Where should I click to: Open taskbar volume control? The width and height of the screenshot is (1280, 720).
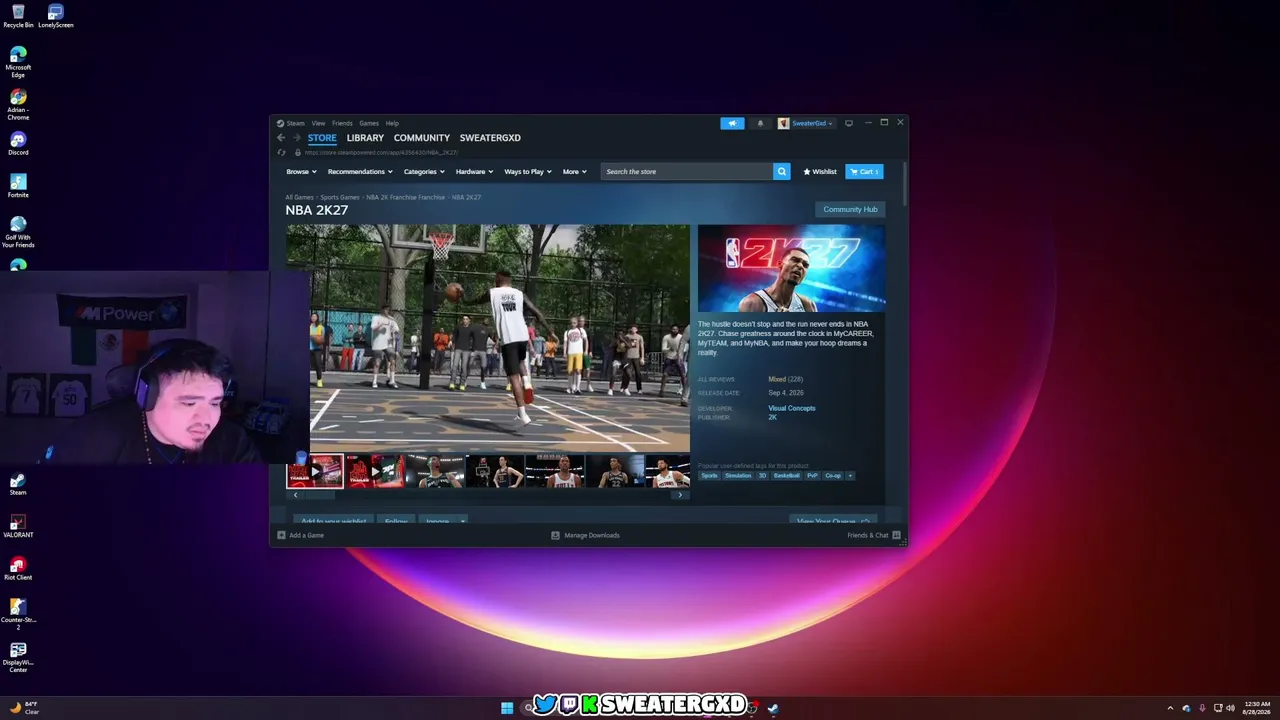(x=1230, y=708)
